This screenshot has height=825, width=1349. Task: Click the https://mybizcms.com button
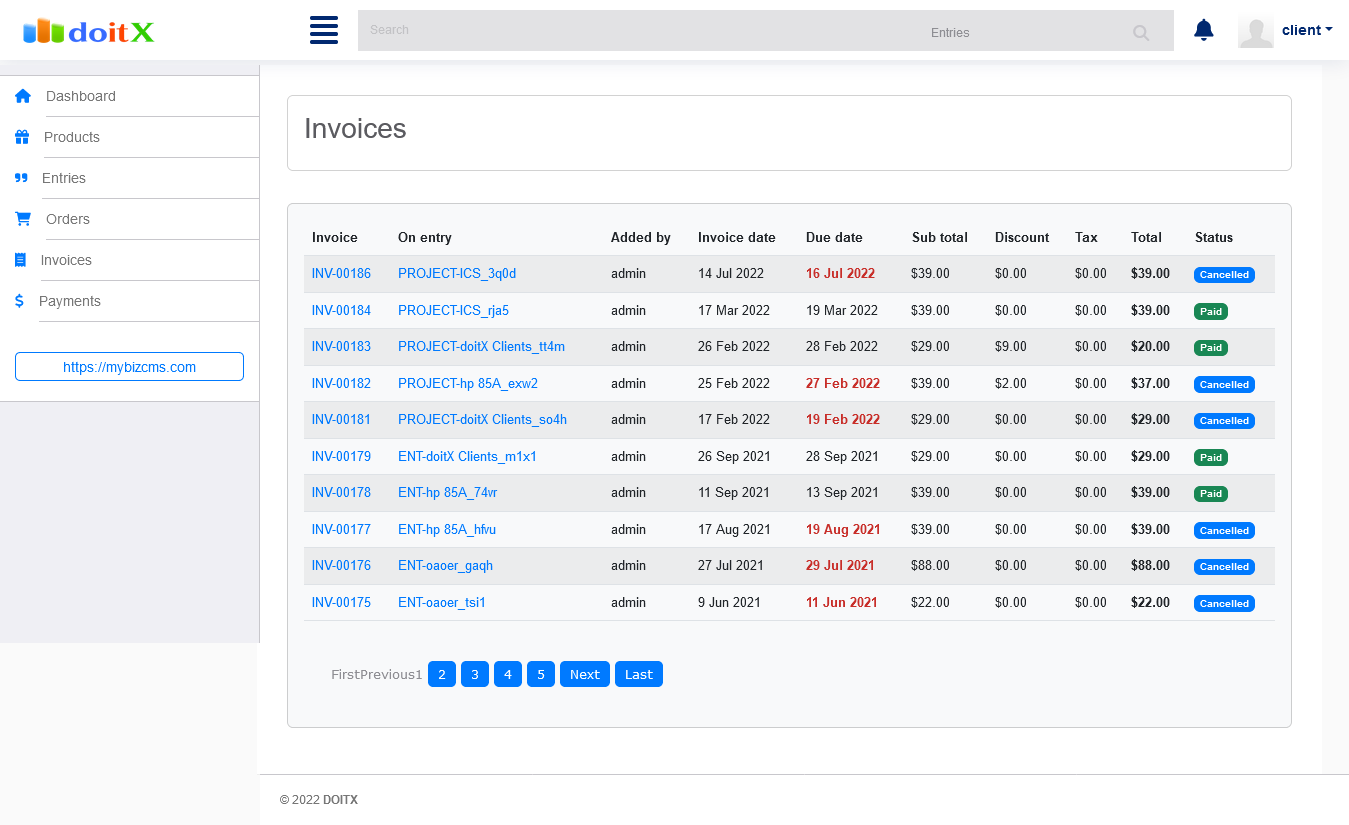point(129,367)
